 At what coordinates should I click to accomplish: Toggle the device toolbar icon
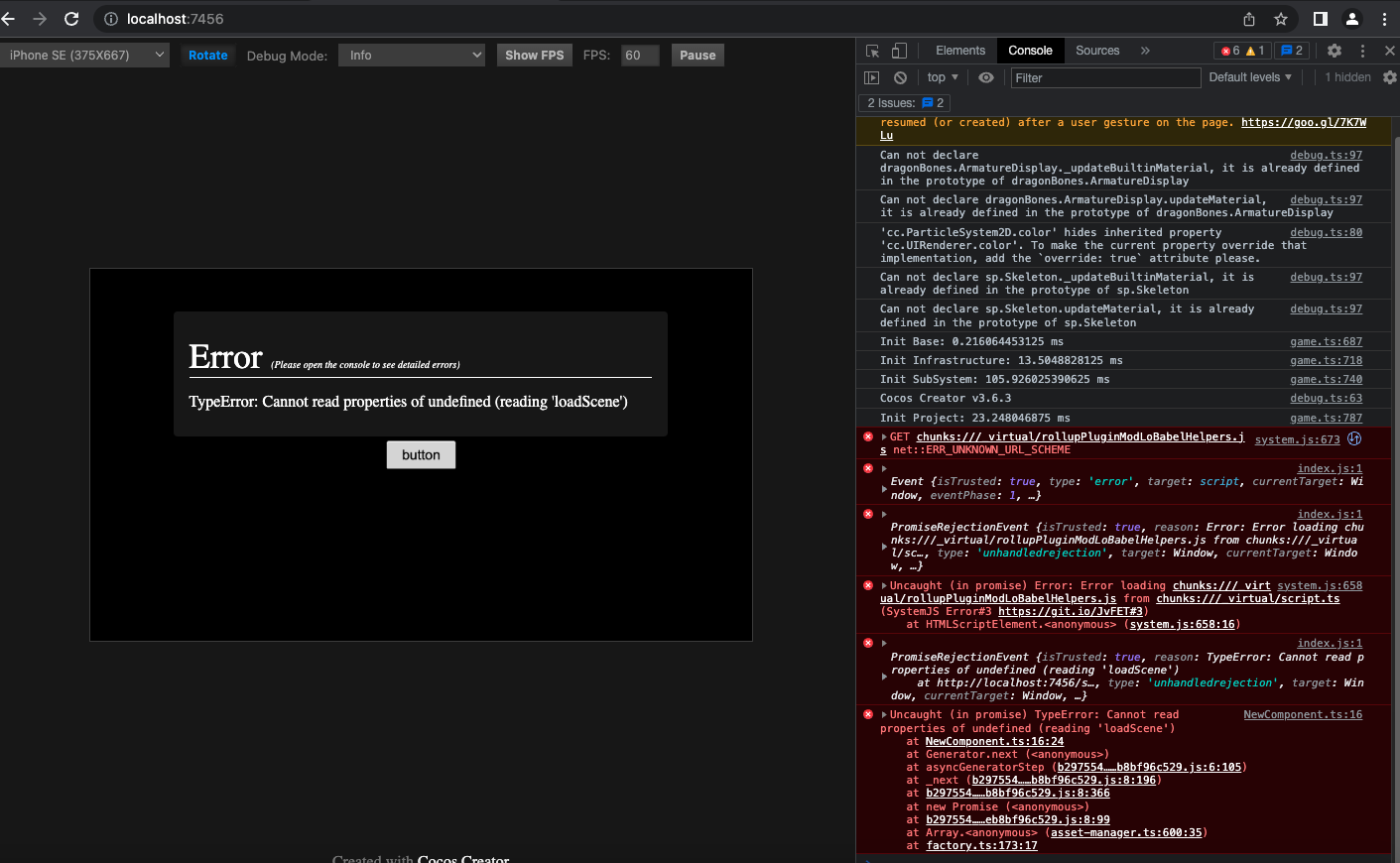pos(899,51)
